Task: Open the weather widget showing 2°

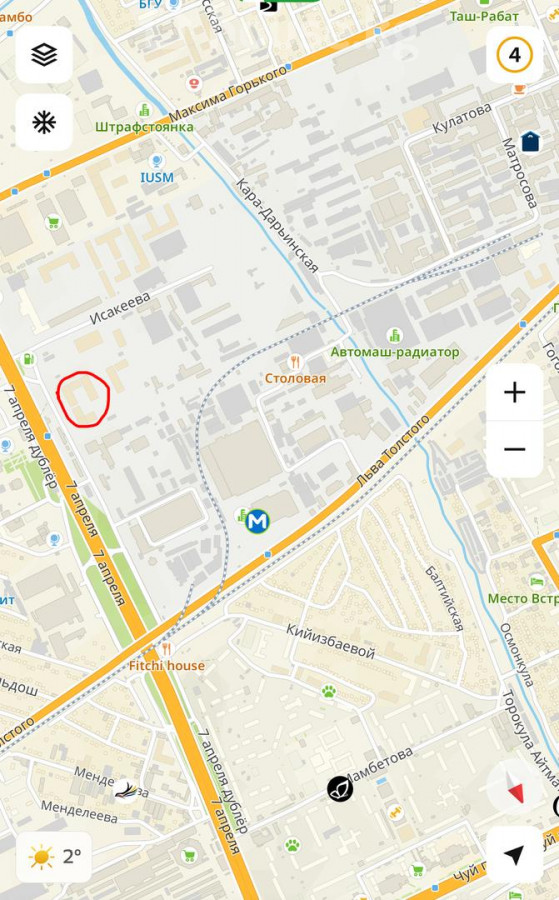Action: tap(54, 857)
